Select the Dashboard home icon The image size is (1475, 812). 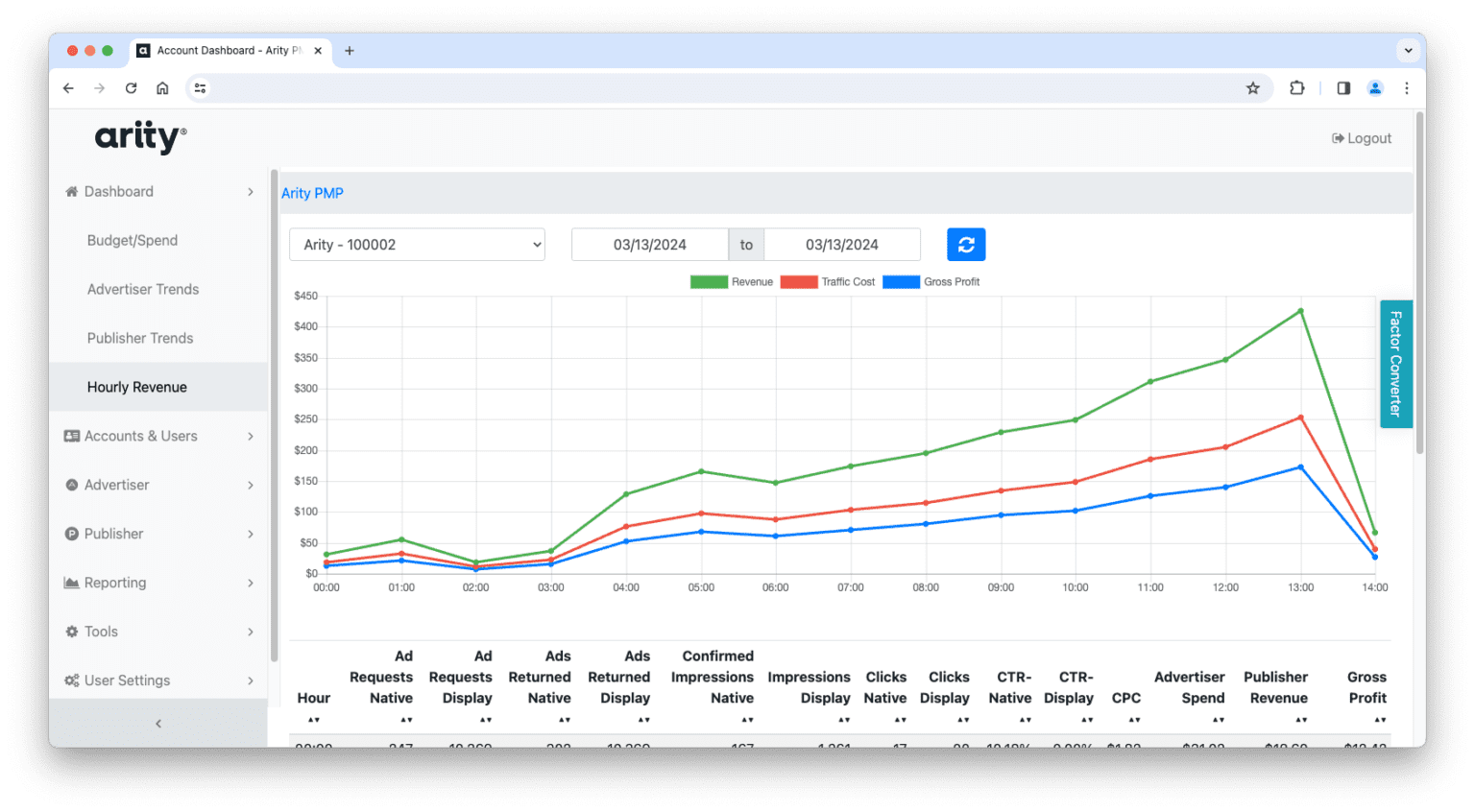(71, 191)
